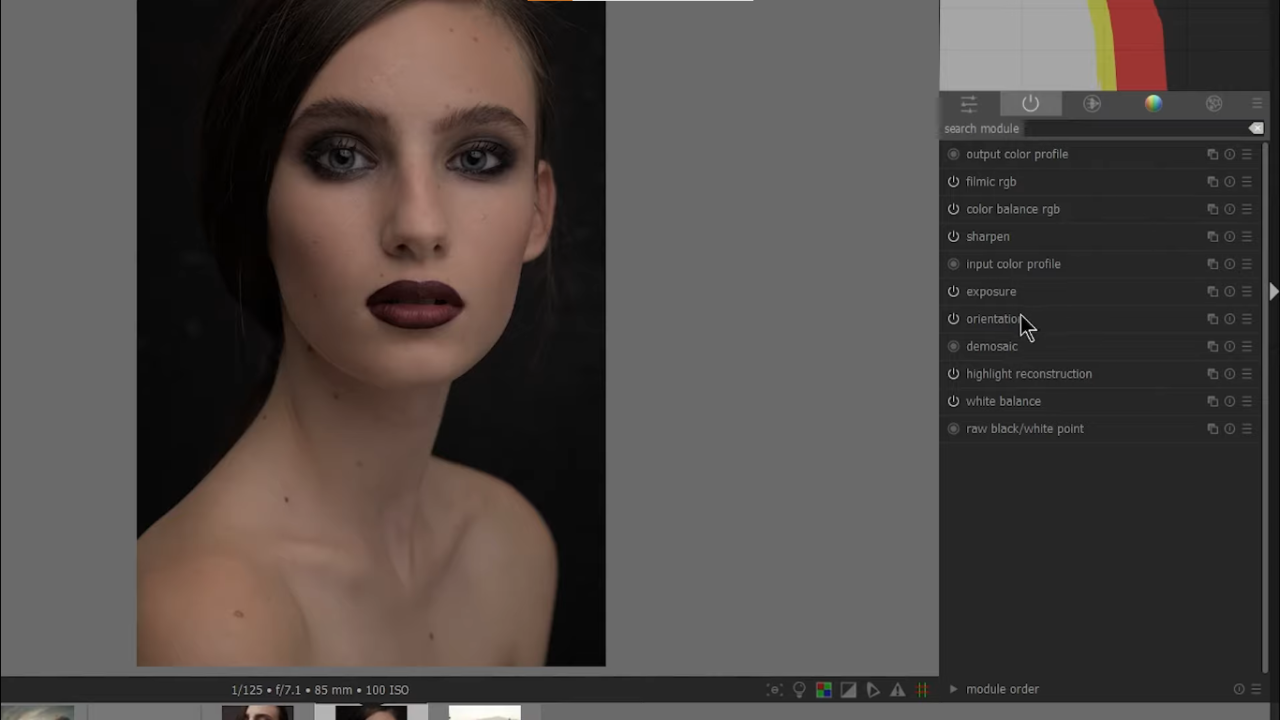Enable the filmic rgb module
The width and height of the screenshot is (1280, 720).
tap(953, 181)
